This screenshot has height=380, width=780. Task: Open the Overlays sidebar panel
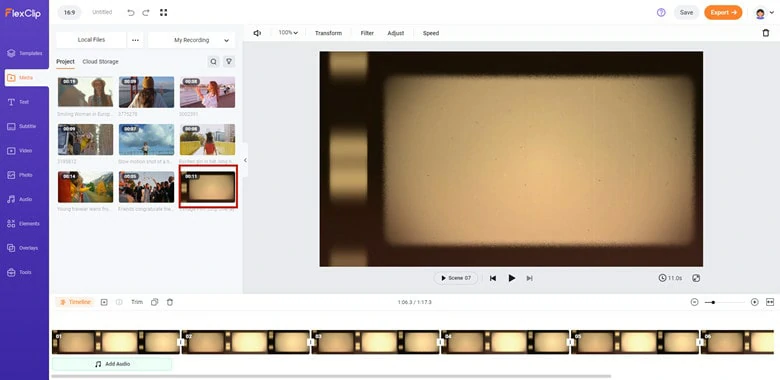click(x=22, y=248)
